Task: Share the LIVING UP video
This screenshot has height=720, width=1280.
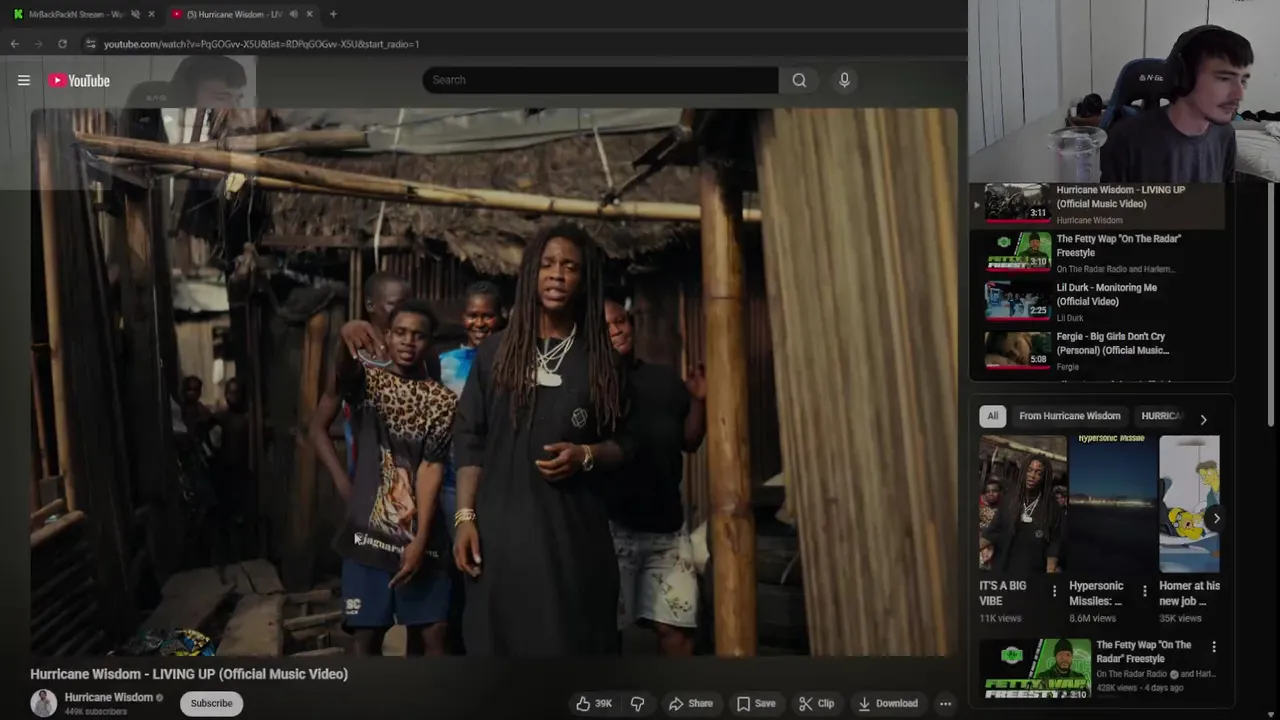Action: point(691,703)
